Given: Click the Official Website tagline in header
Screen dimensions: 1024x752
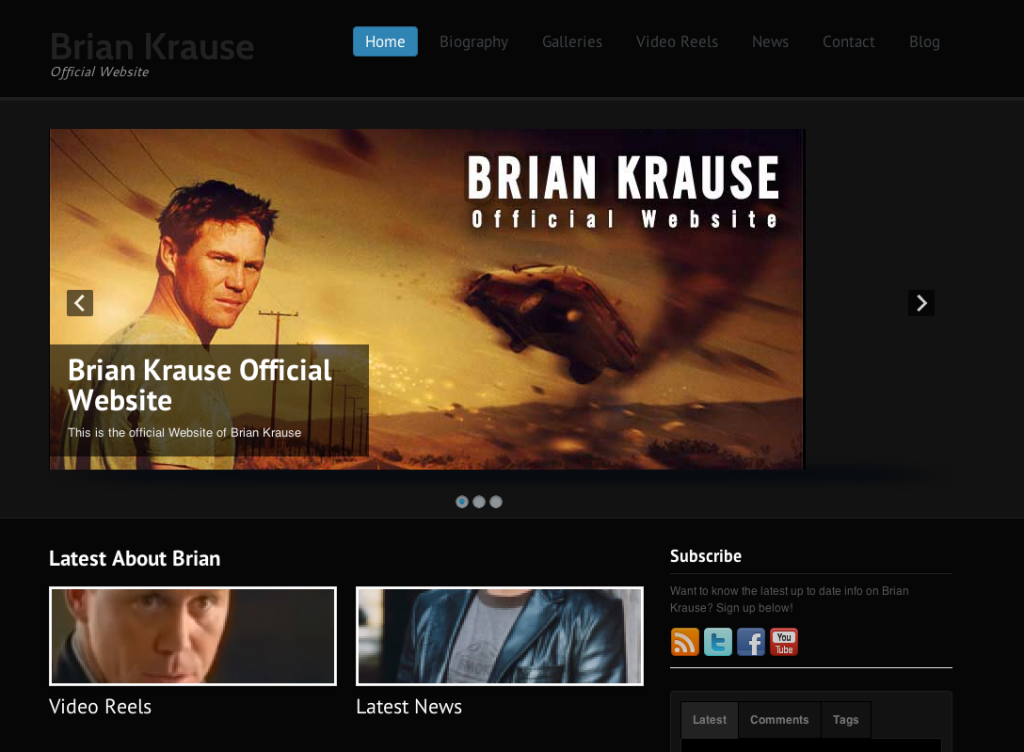Looking at the screenshot, I should point(99,72).
